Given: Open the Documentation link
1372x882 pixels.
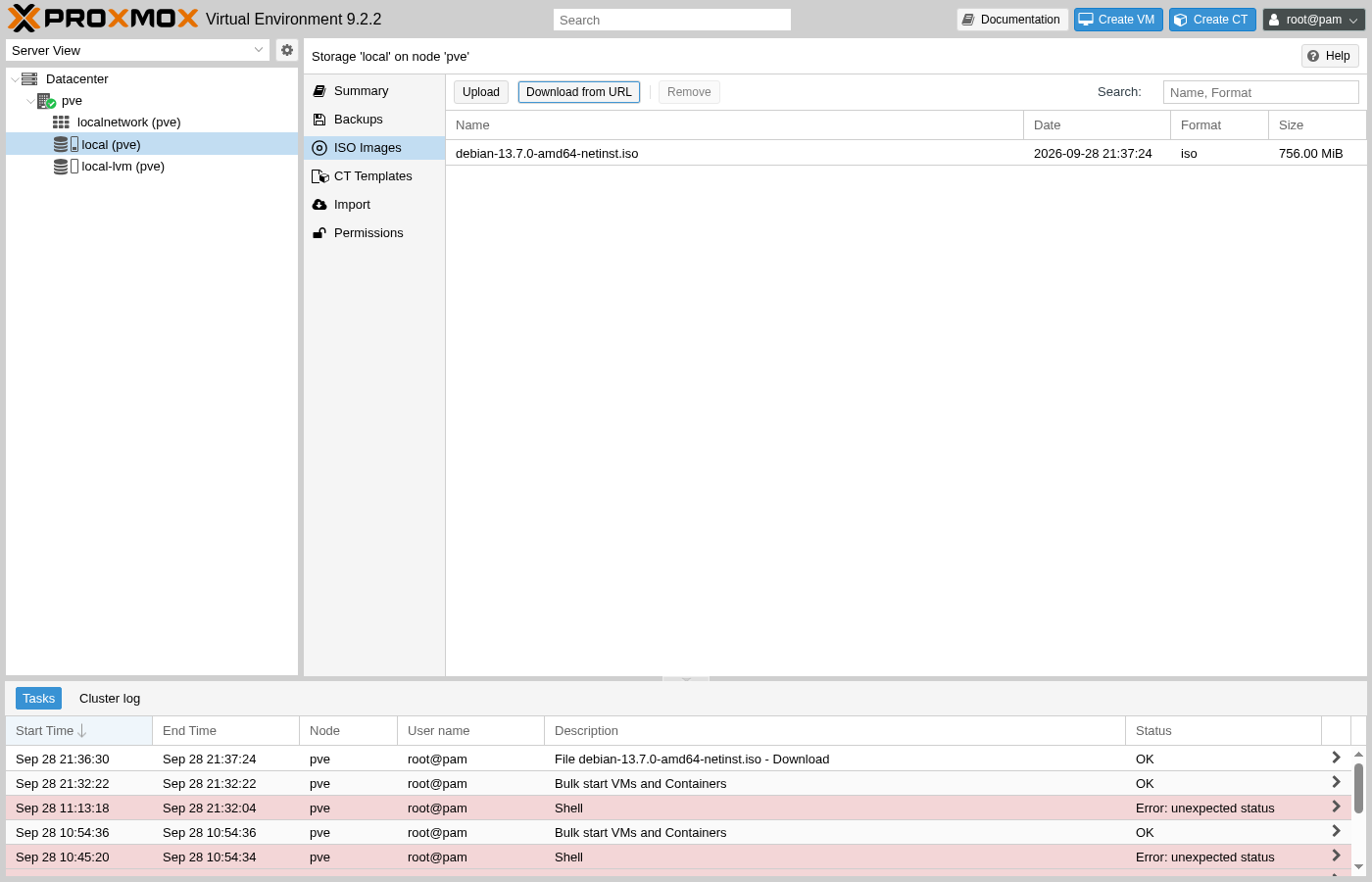Looking at the screenshot, I should [1012, 20].
